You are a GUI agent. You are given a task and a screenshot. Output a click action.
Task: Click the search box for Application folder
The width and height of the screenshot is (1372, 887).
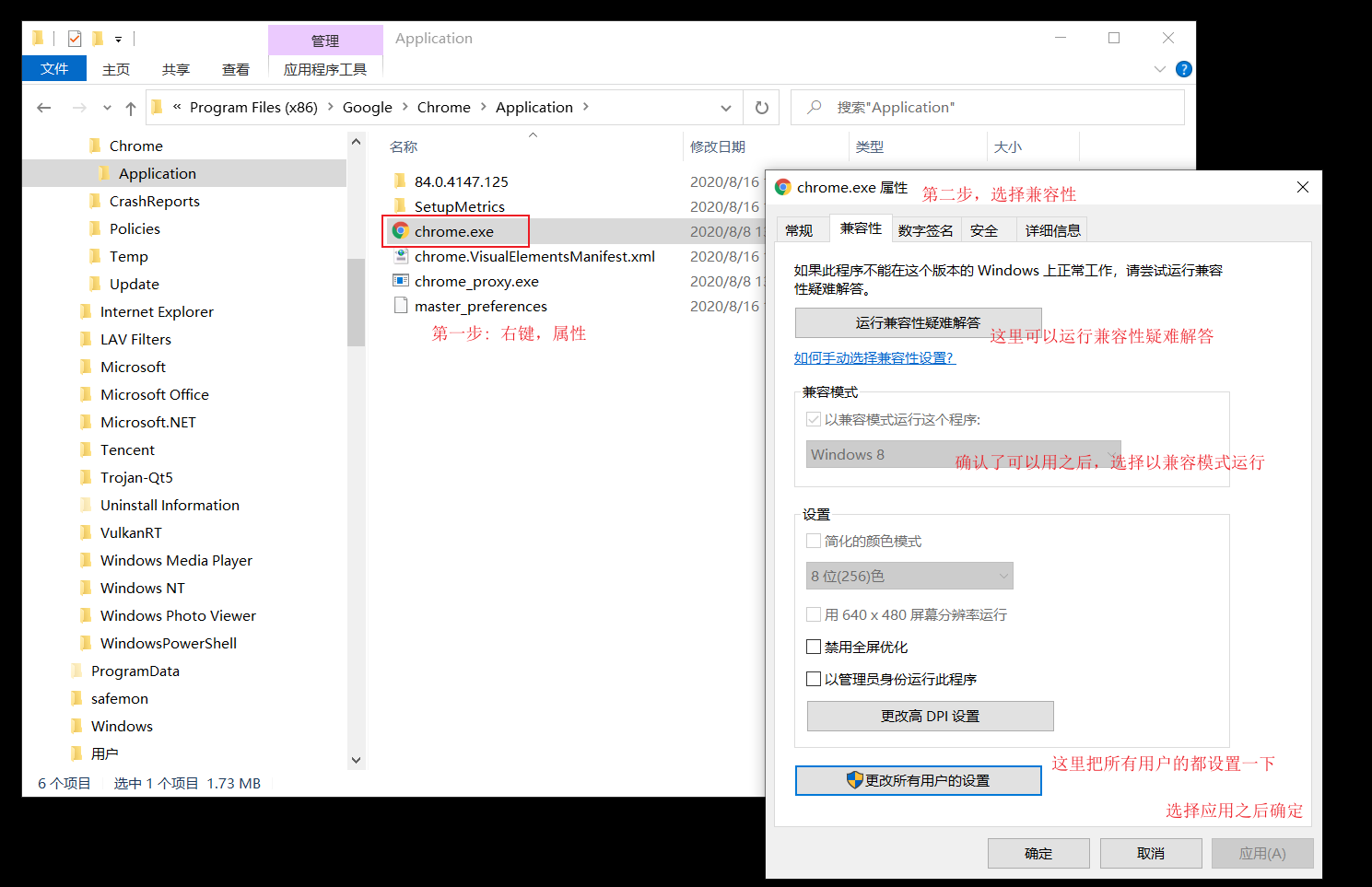pyautogui.click(x=988, y=107)
